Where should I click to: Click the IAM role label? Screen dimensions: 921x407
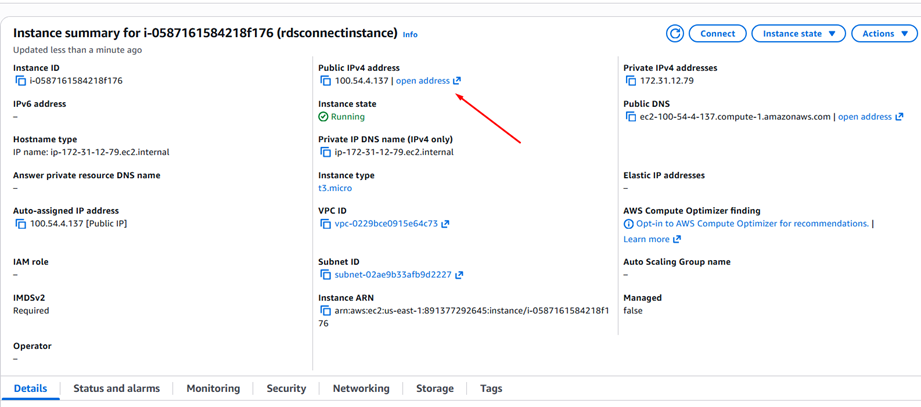[31, 262]
